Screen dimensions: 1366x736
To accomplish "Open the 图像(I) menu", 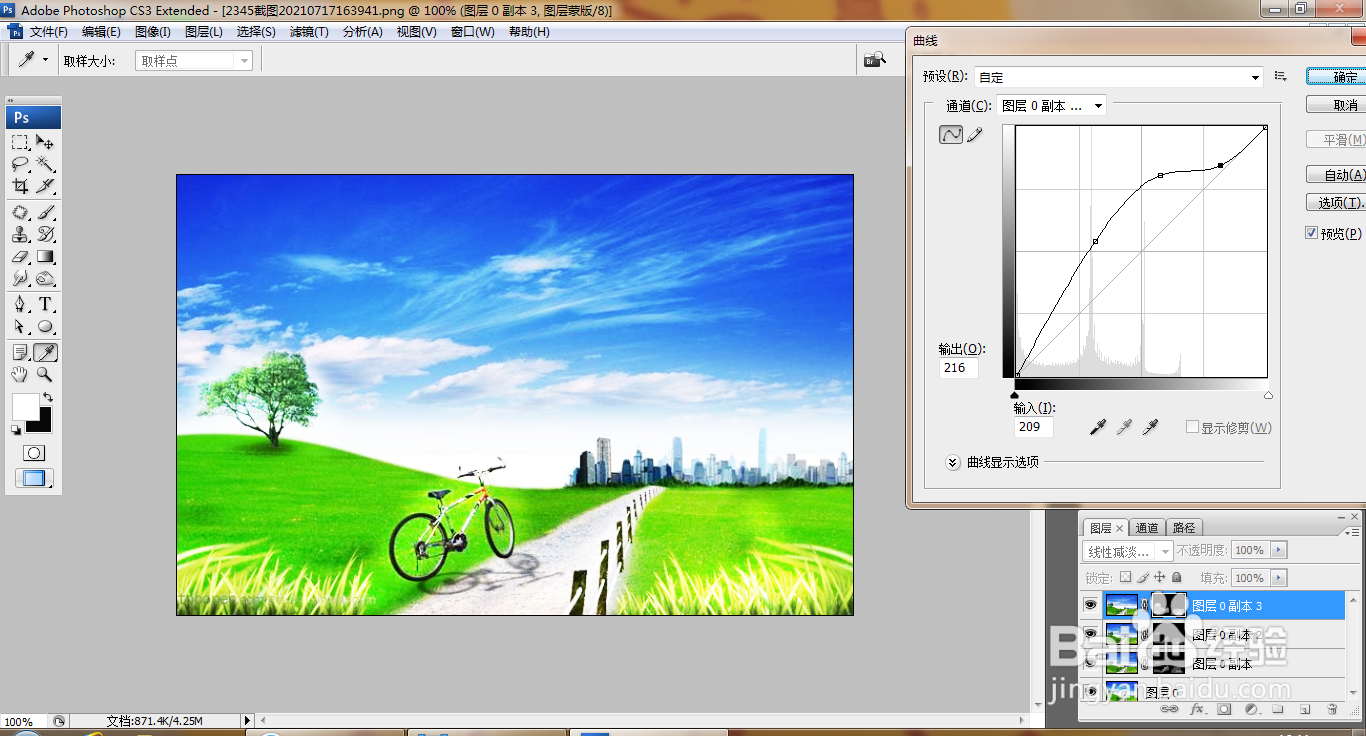I will pyautogui.click(x=152, y=32).
